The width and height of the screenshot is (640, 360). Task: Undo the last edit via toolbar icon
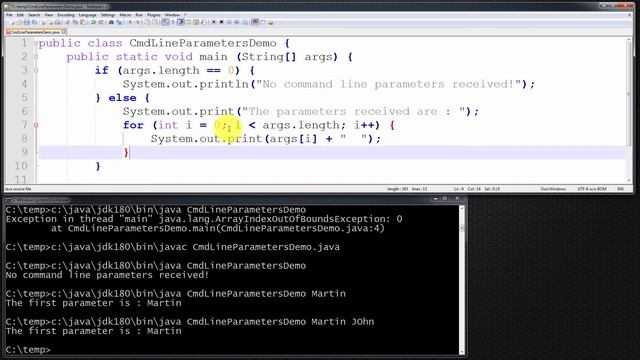93,22
